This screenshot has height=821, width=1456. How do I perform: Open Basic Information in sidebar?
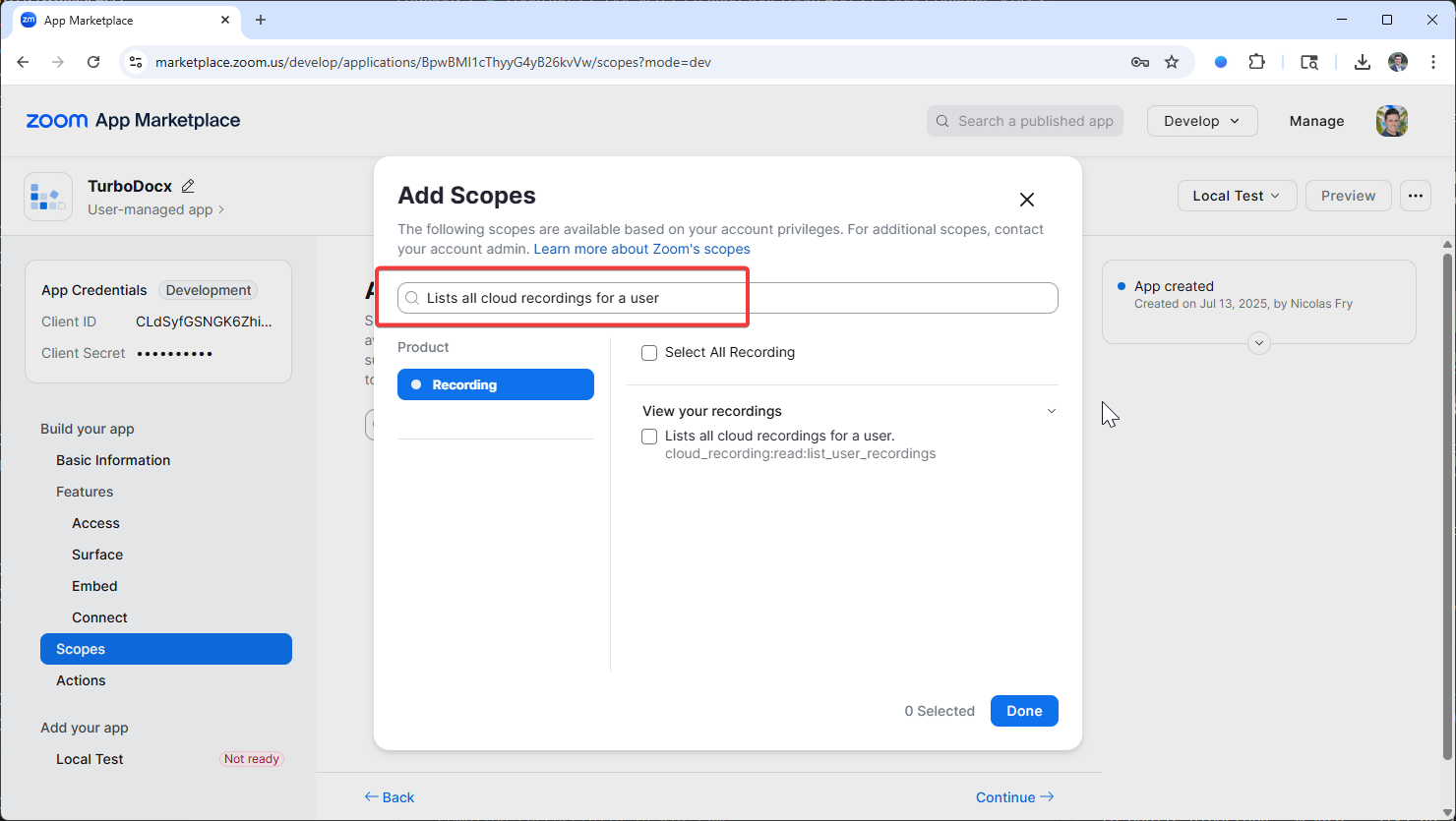(x=113, y=460)
